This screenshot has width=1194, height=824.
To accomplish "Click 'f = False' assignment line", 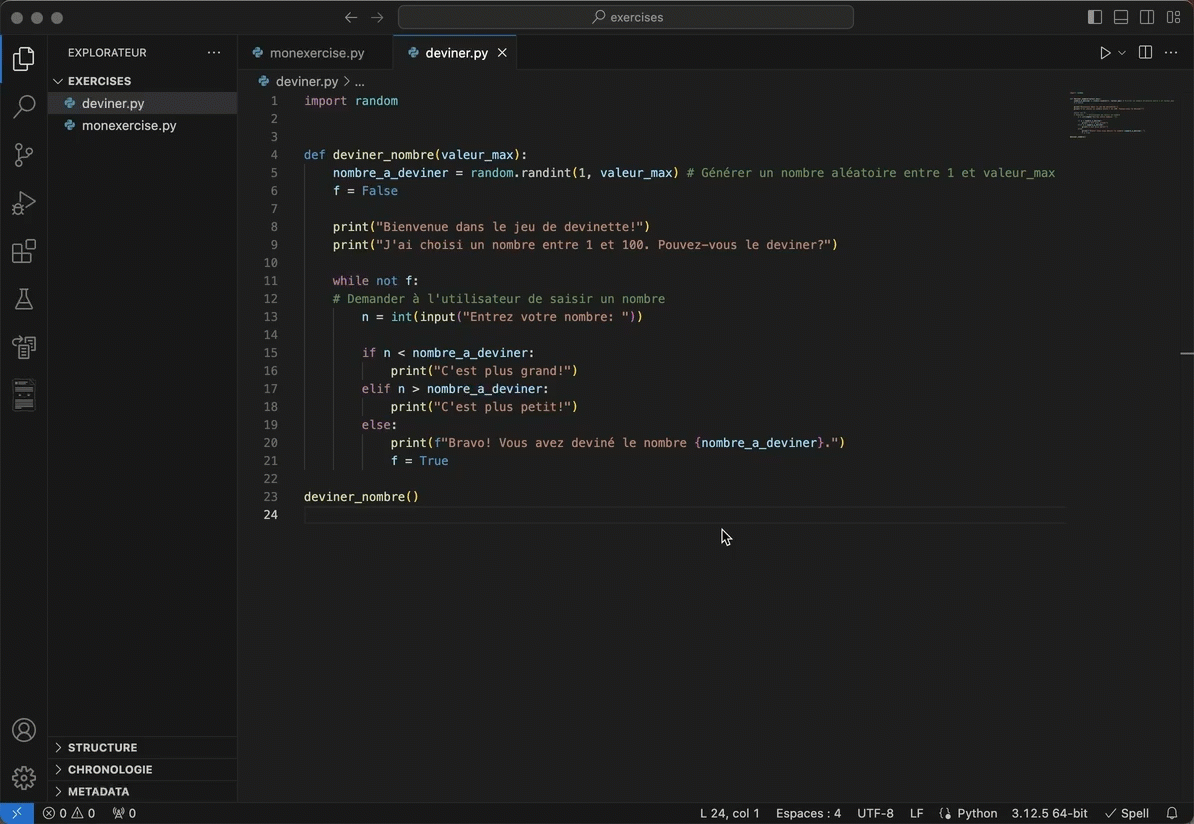I will [x=365, y=190].
